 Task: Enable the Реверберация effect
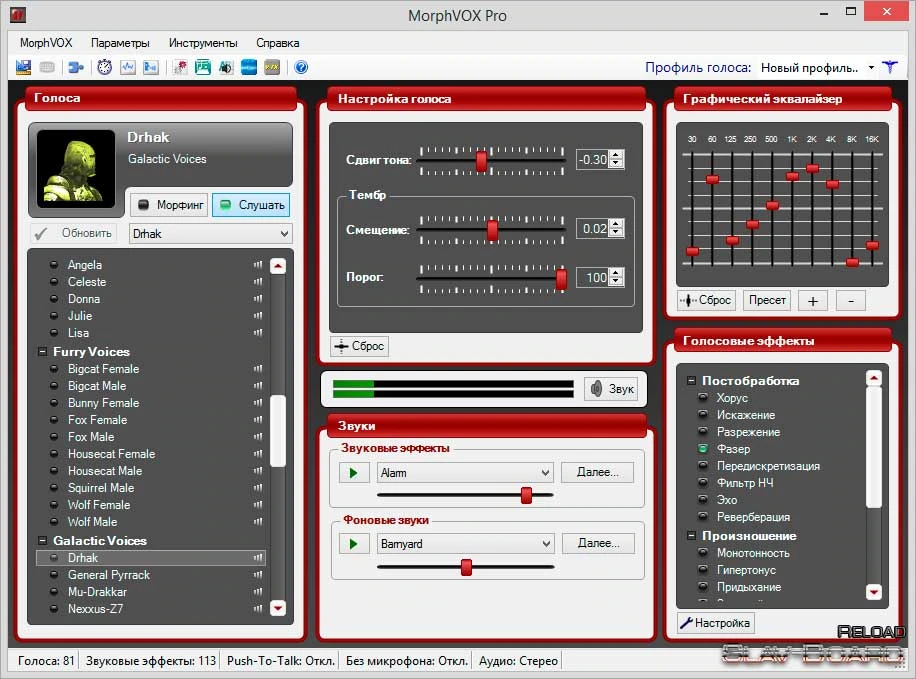click(x=703, y=517)
